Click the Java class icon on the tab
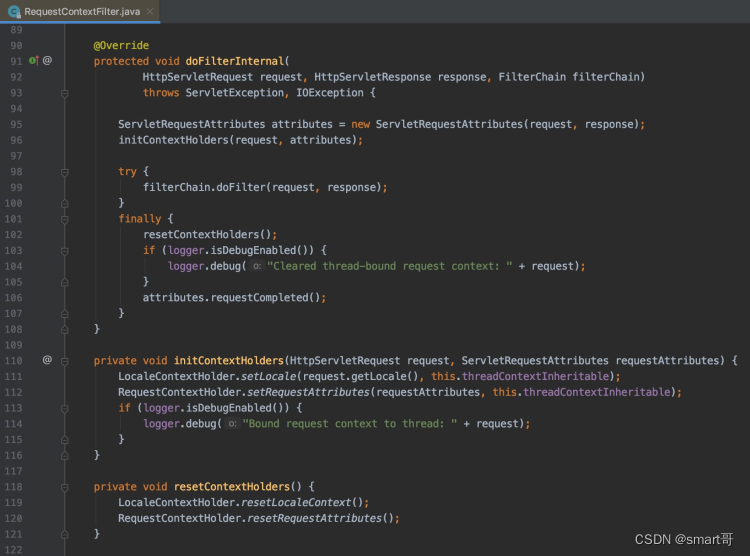This screenshot has width=750, height=556. coord(14,11)
